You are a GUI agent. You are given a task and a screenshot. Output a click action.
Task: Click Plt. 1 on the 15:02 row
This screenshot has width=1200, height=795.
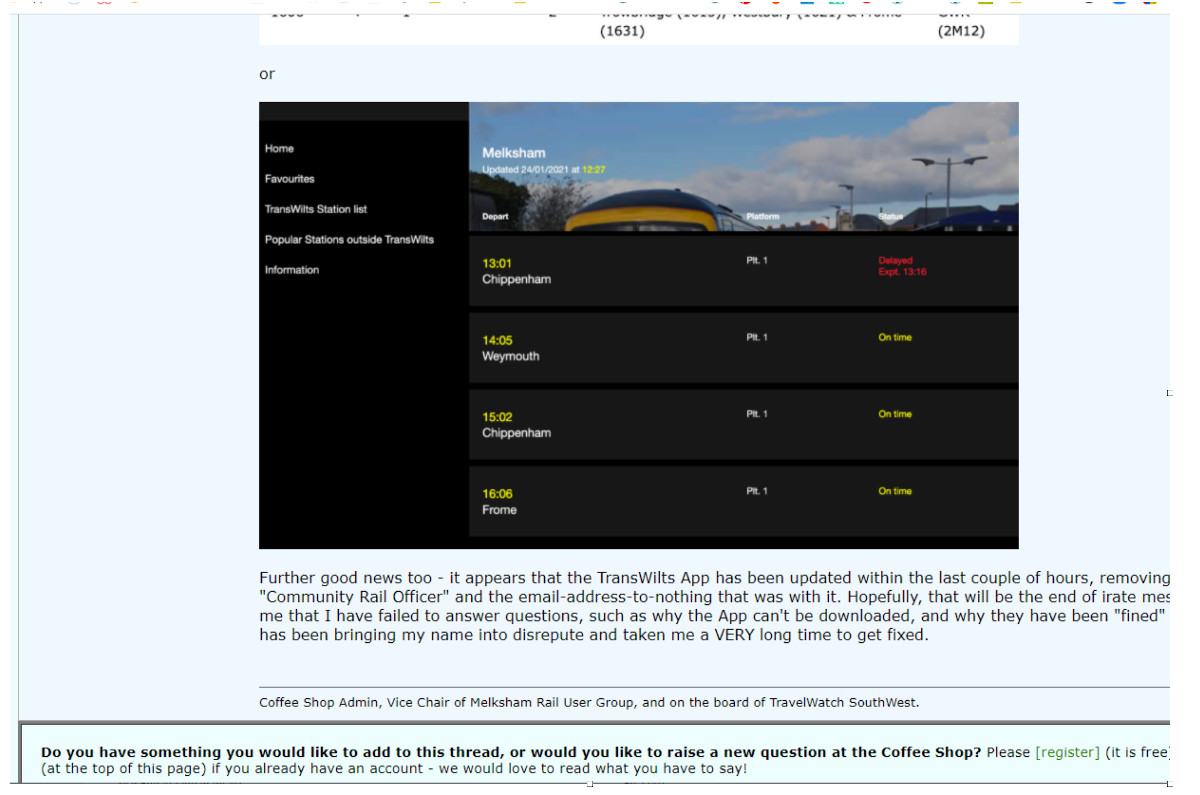point(757,414)
